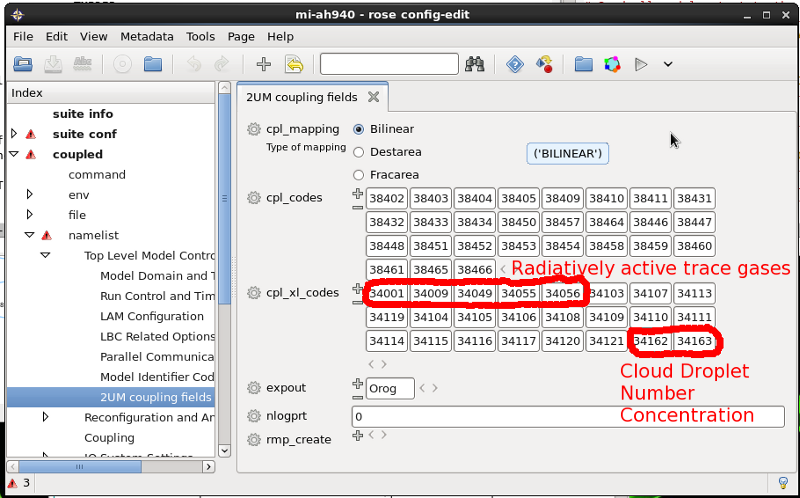Select the Fracarea radio button

point(359,175)
